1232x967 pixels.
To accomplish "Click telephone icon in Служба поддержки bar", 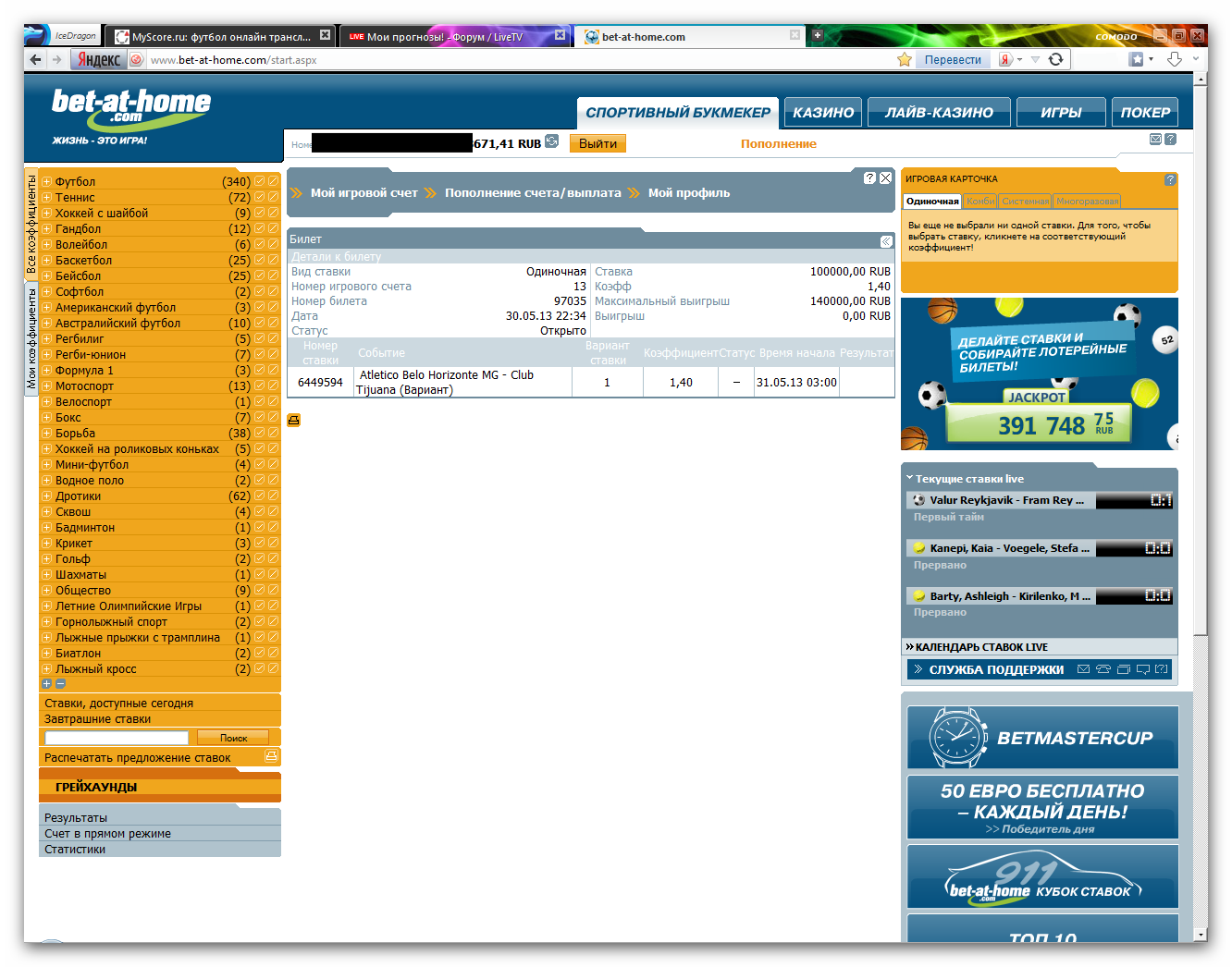I will coord(1103,669).
